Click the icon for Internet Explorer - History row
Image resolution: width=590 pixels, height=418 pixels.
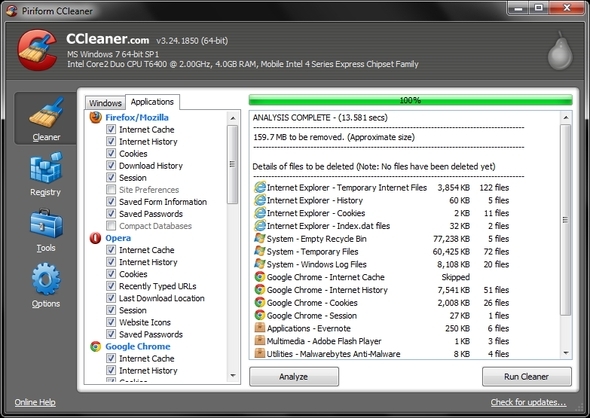[x=260, y=200]
